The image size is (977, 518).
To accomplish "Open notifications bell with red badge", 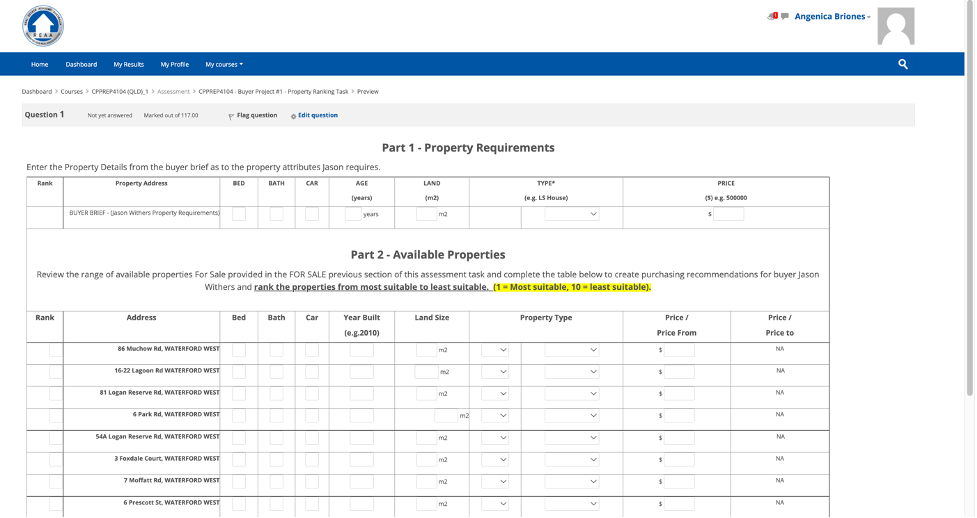I will click(x=772, y=16).
